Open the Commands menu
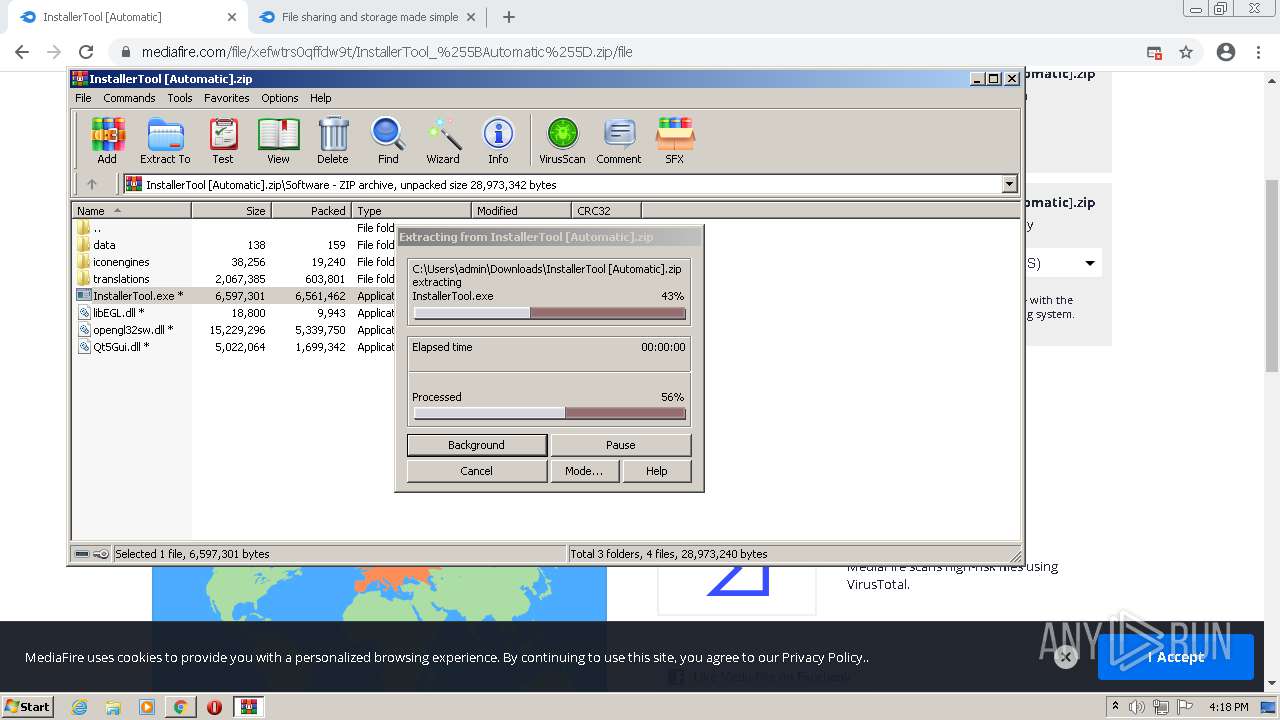Viewport: 1280px width, 720px height. [129, 98]
